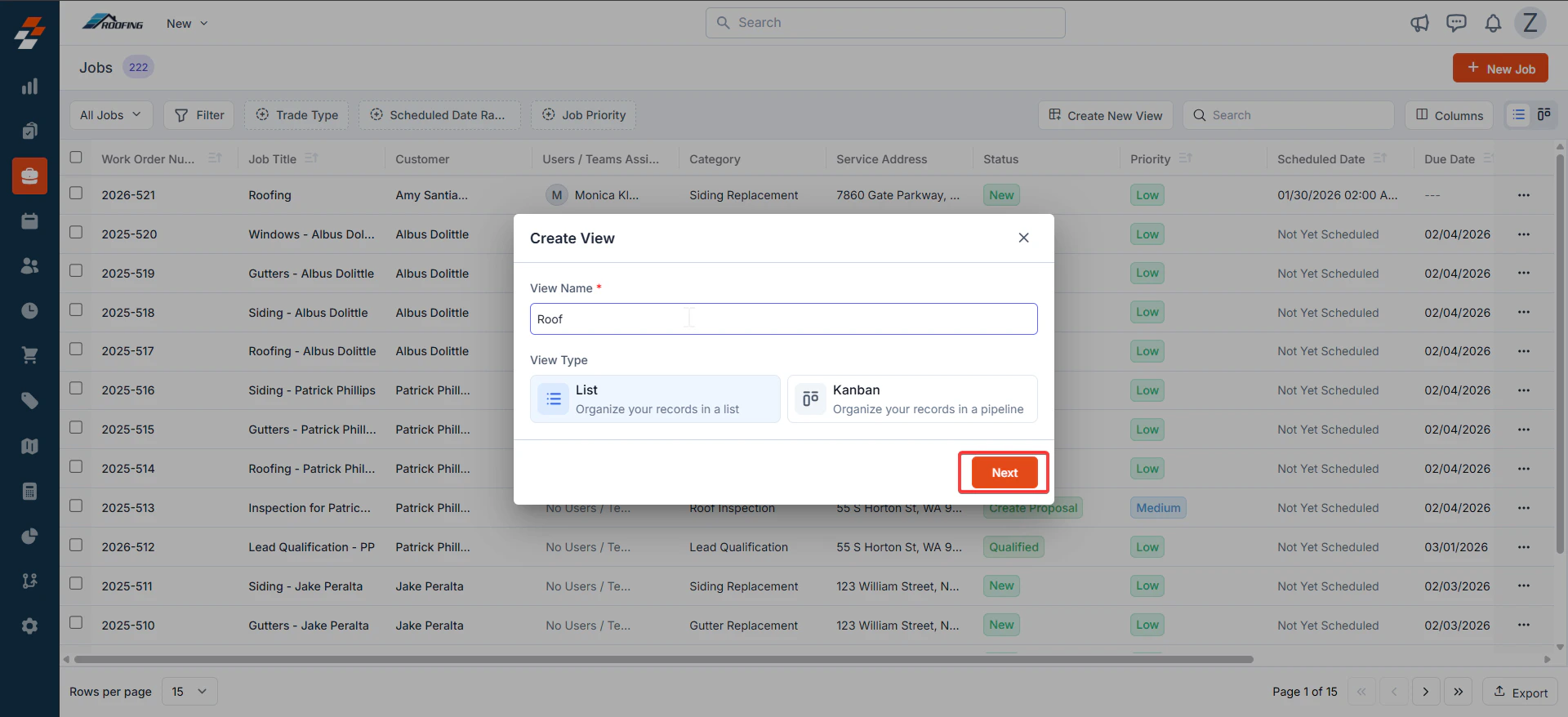
Task: Check the box for job 2025-513
Action: click(x=76, y=506)
